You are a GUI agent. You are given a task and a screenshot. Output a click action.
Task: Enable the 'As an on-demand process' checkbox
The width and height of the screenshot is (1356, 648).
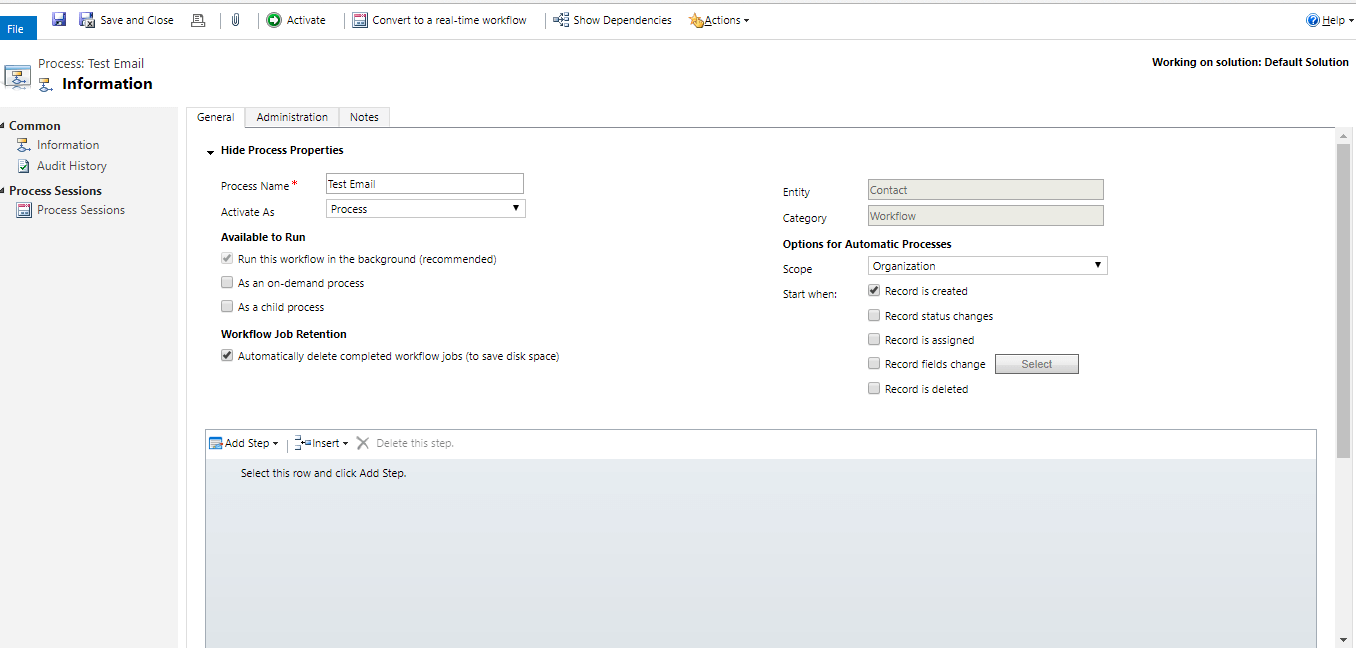227,283
